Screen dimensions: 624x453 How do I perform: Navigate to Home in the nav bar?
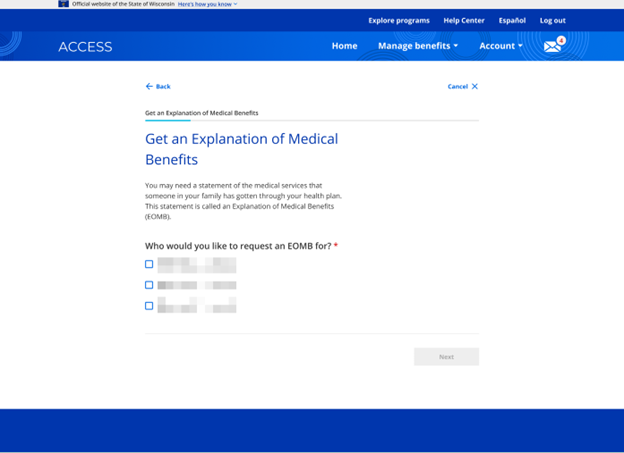pos(344,46)
